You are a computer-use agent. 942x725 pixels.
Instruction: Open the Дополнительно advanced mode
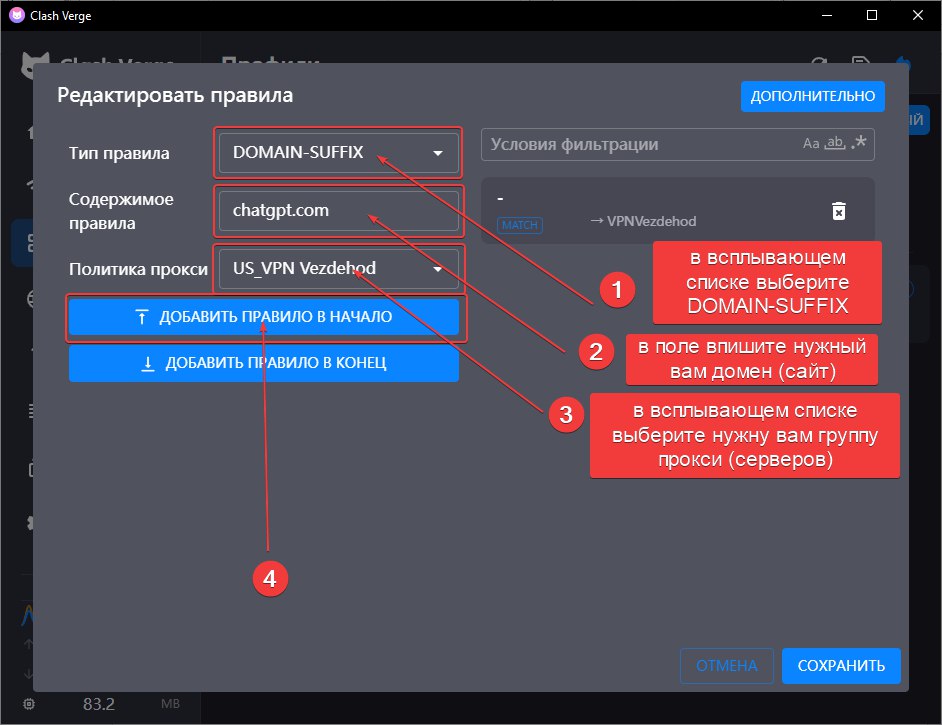pos(812,96)
